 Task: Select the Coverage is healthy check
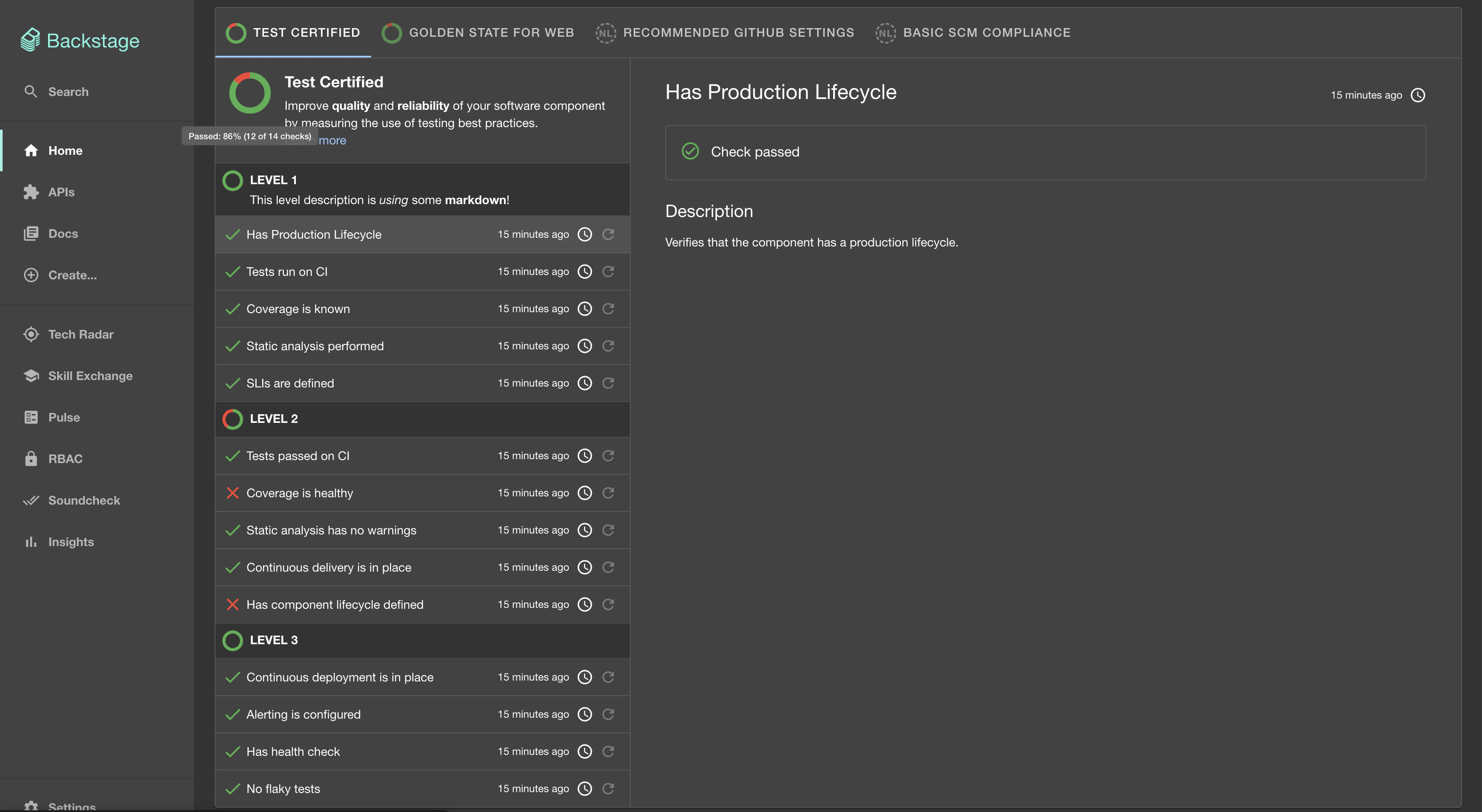422,493
